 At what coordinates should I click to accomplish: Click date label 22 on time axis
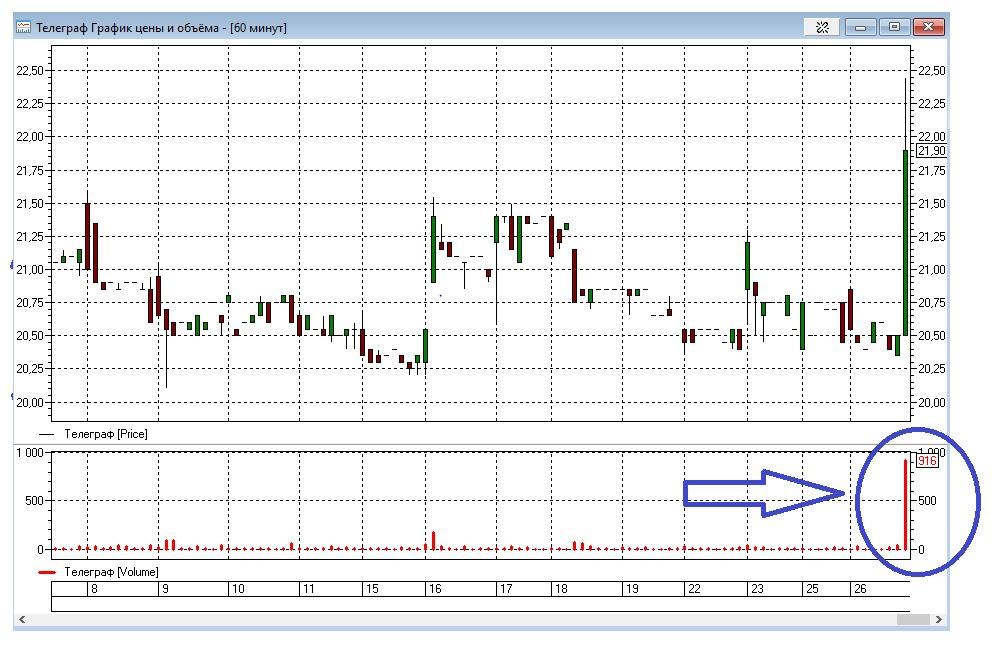tap(694, 589)
